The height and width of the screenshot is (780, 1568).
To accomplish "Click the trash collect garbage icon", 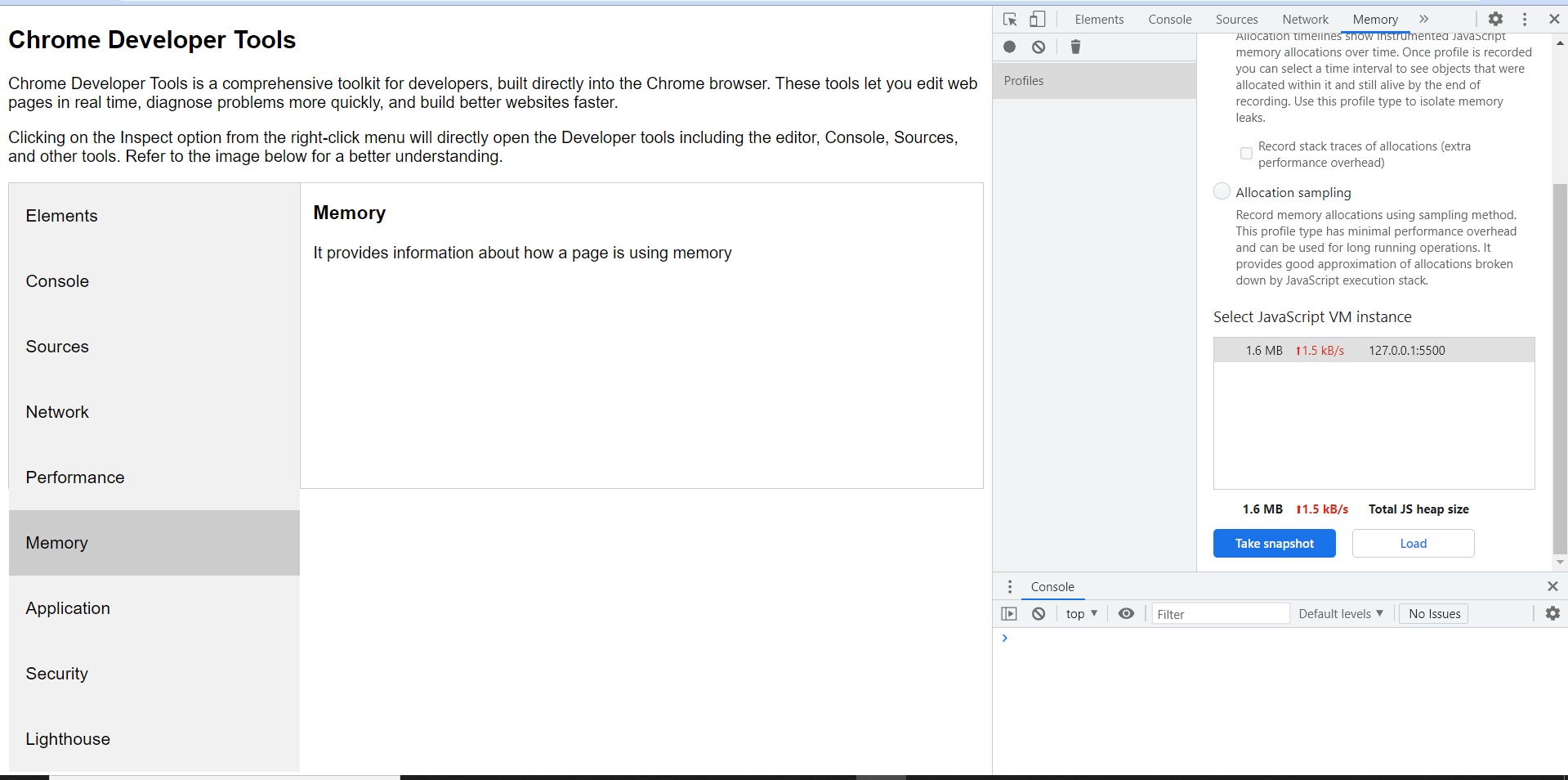I will point(1075,47).
